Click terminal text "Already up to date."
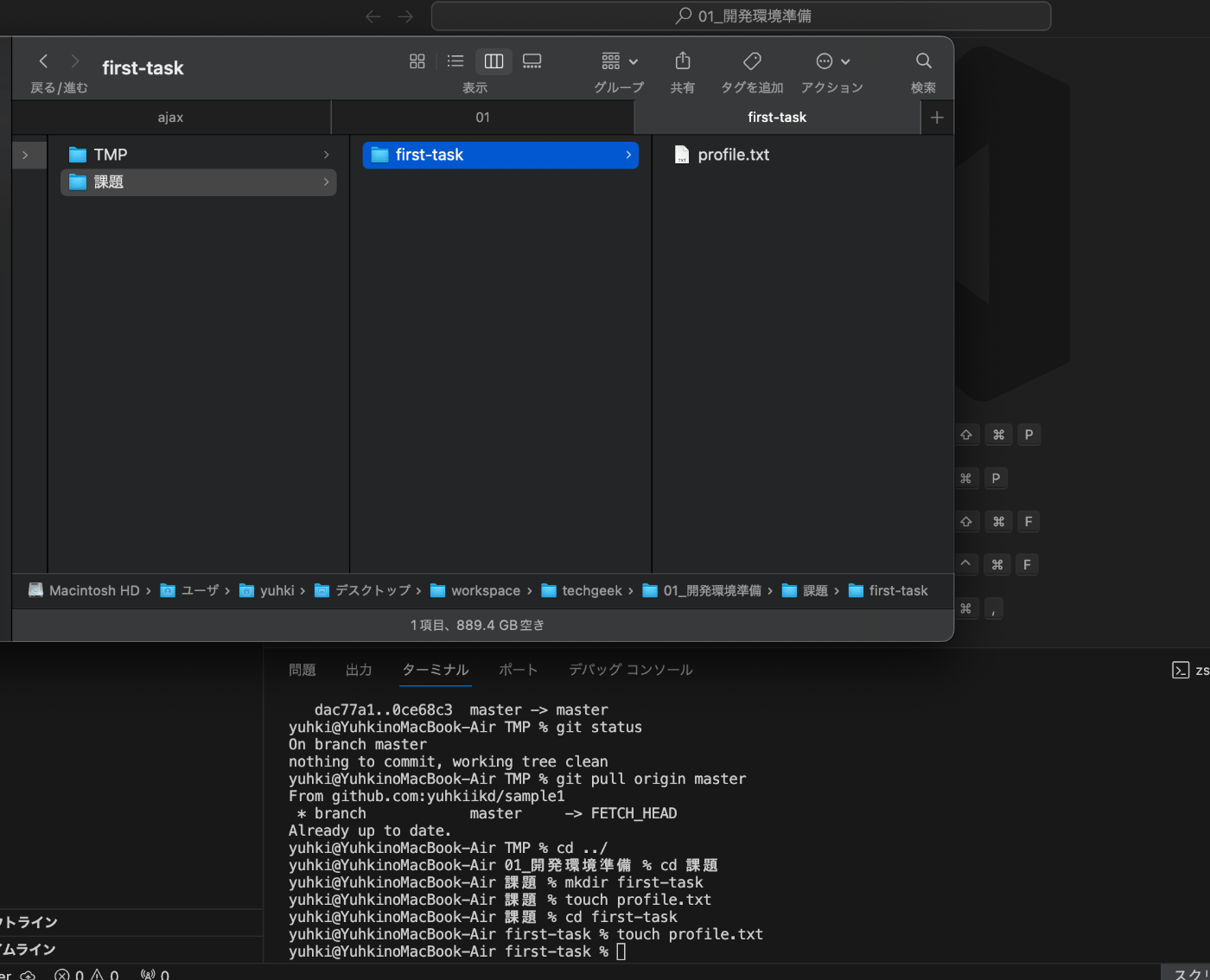The height and width of the screenshot is (980, 1210). [370, 830]
